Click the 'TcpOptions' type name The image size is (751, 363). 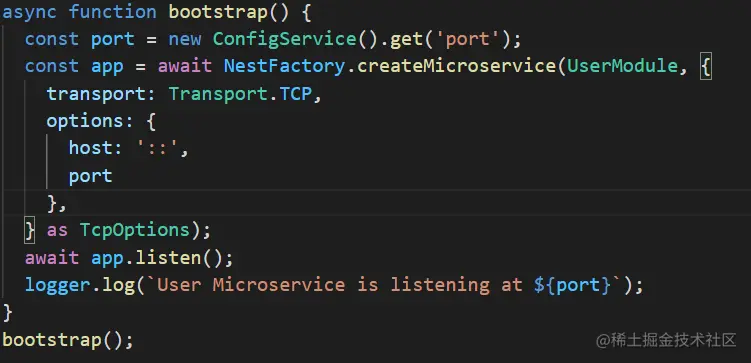(x=135, y=230)
